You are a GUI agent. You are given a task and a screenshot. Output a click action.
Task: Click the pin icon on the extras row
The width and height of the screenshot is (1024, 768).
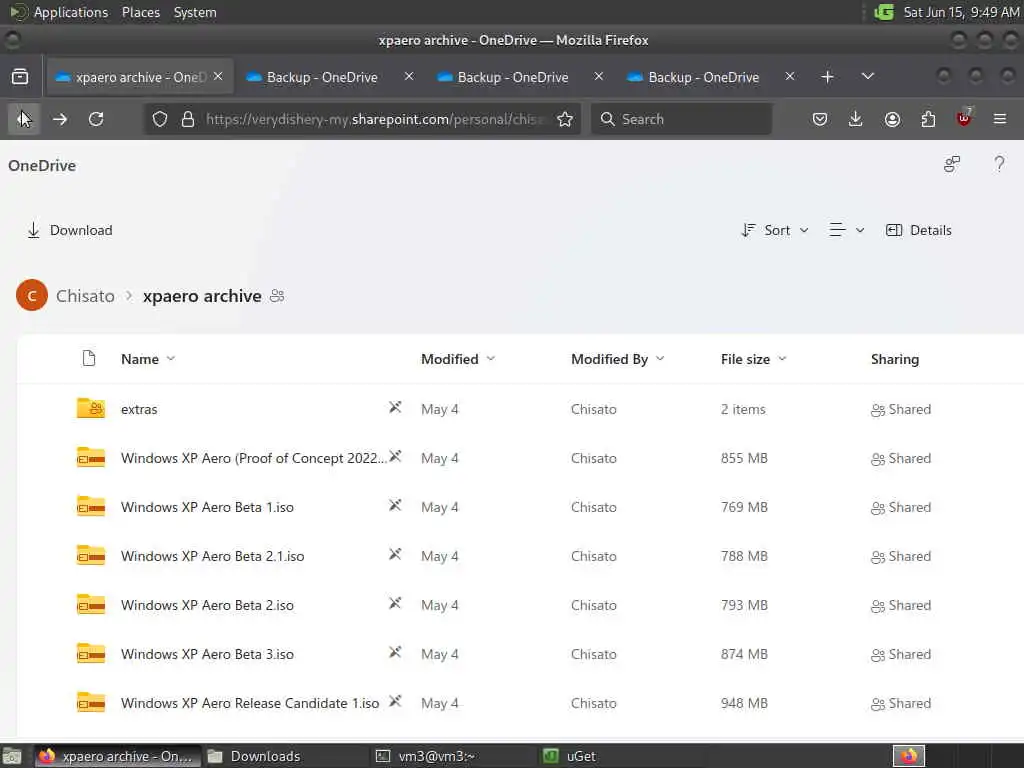[395, 408]
